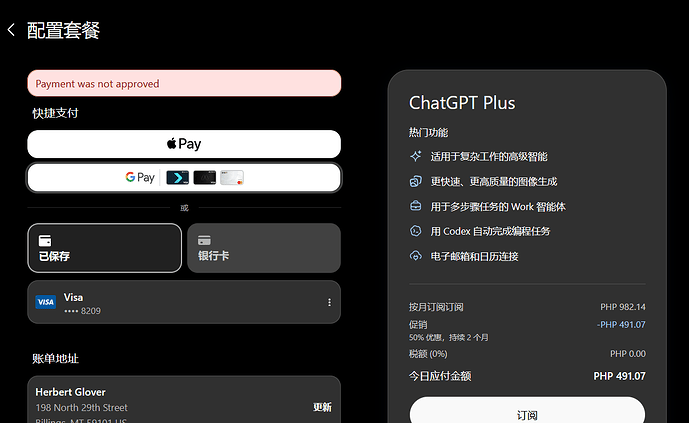Click 更新 to update billing address
This screenshot has height=423, width=689.
tap(322, 407)
